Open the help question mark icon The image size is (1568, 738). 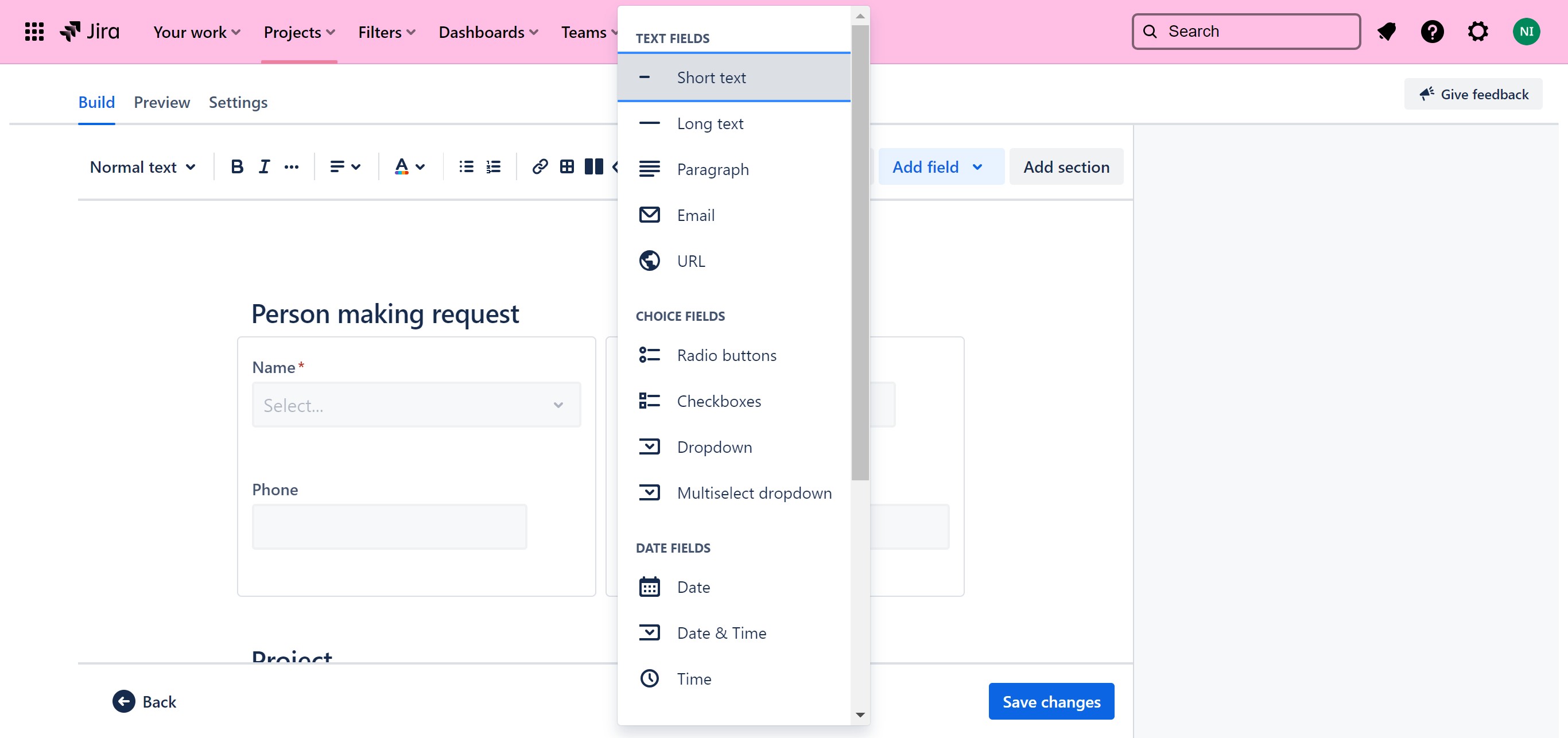(1432, 32)
